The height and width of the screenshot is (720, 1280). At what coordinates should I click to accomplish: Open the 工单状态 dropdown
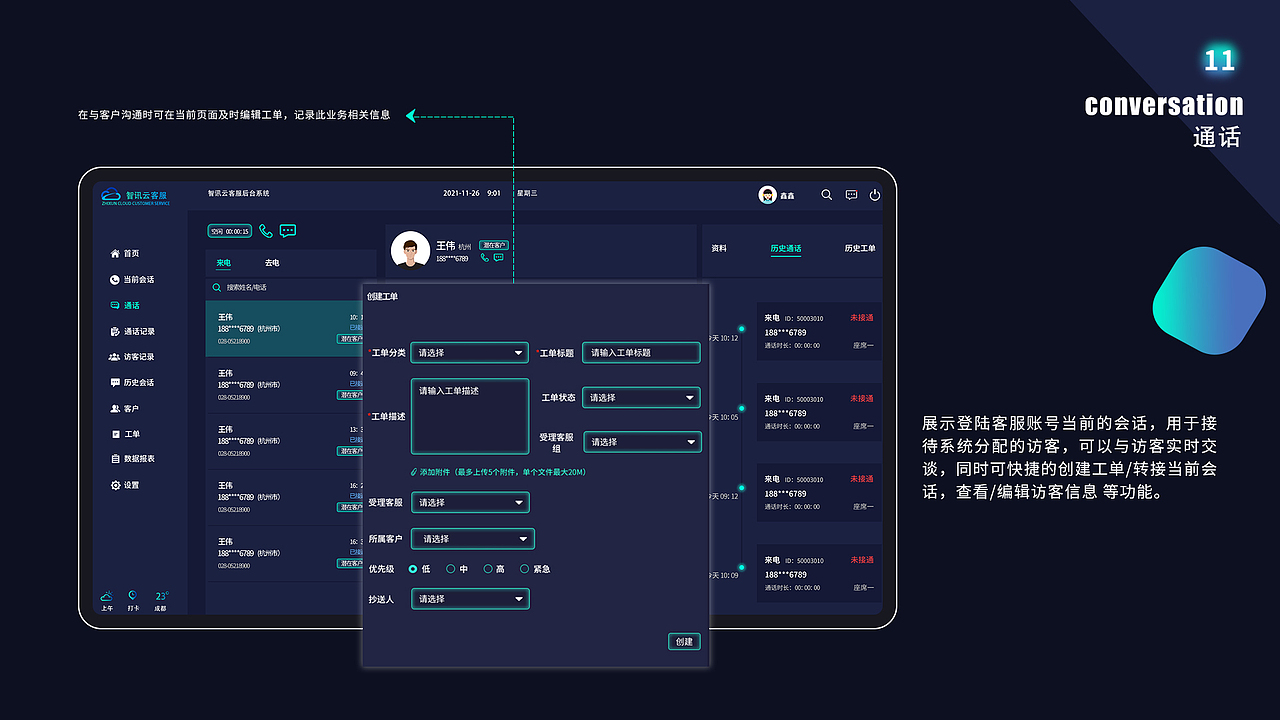641,398
